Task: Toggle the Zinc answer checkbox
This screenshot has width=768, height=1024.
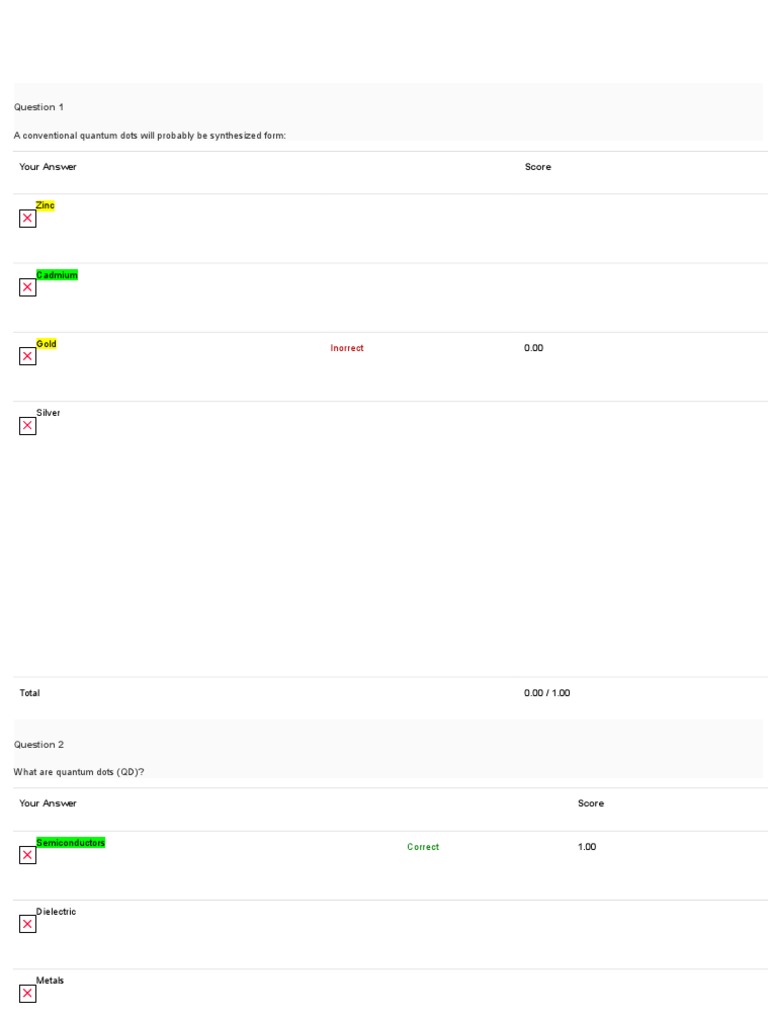Action: (x=27, y=219)
